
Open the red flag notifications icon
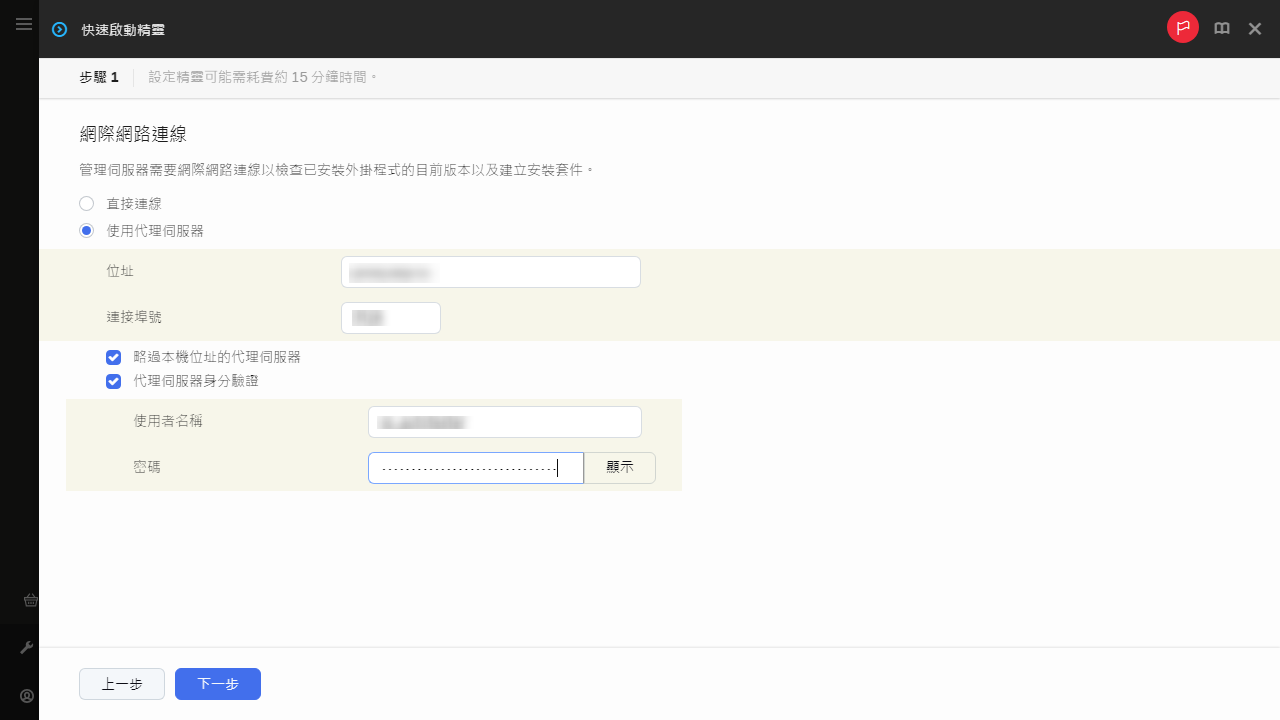[x=1182, y=28]
